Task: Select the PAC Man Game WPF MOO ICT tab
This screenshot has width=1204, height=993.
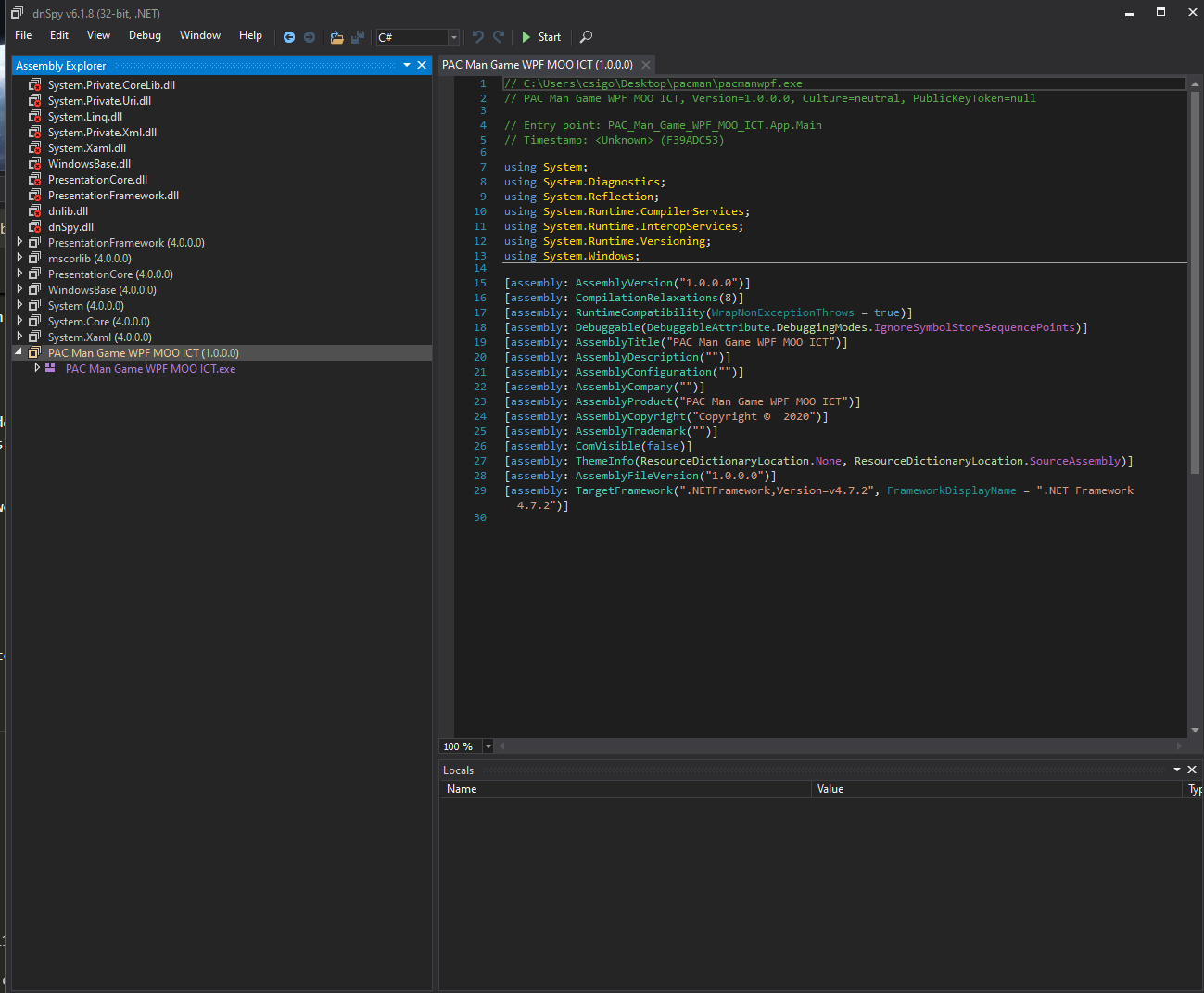Action: pyautogui.click(x=538, y=65)
